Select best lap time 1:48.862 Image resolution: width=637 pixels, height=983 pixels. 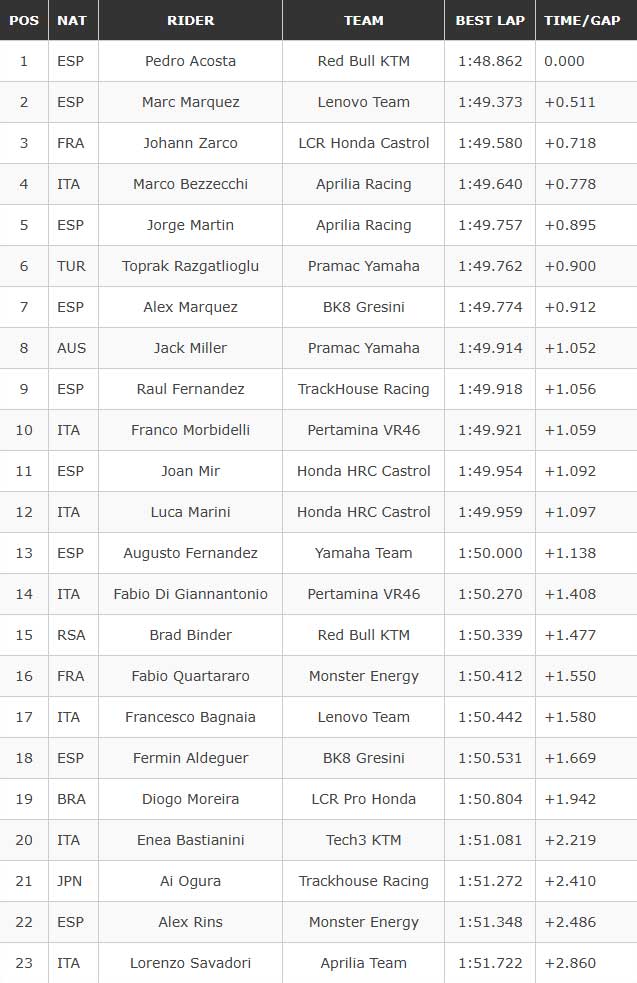pos(490,61)
